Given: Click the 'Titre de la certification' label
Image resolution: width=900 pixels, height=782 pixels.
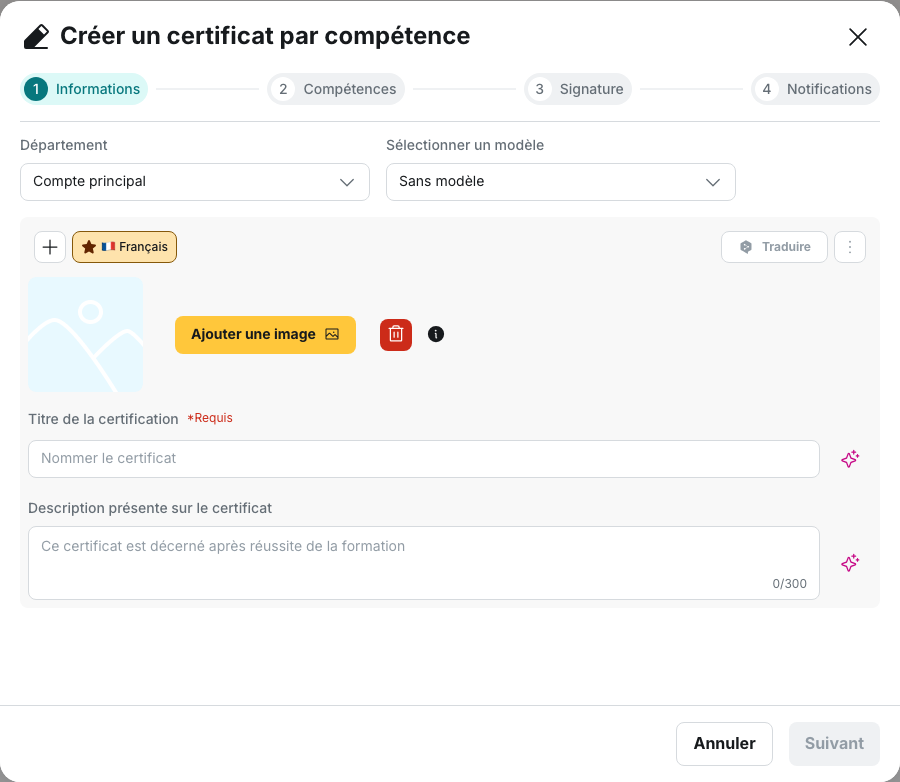Looking at the screenshot, I should tap(103, 419).
